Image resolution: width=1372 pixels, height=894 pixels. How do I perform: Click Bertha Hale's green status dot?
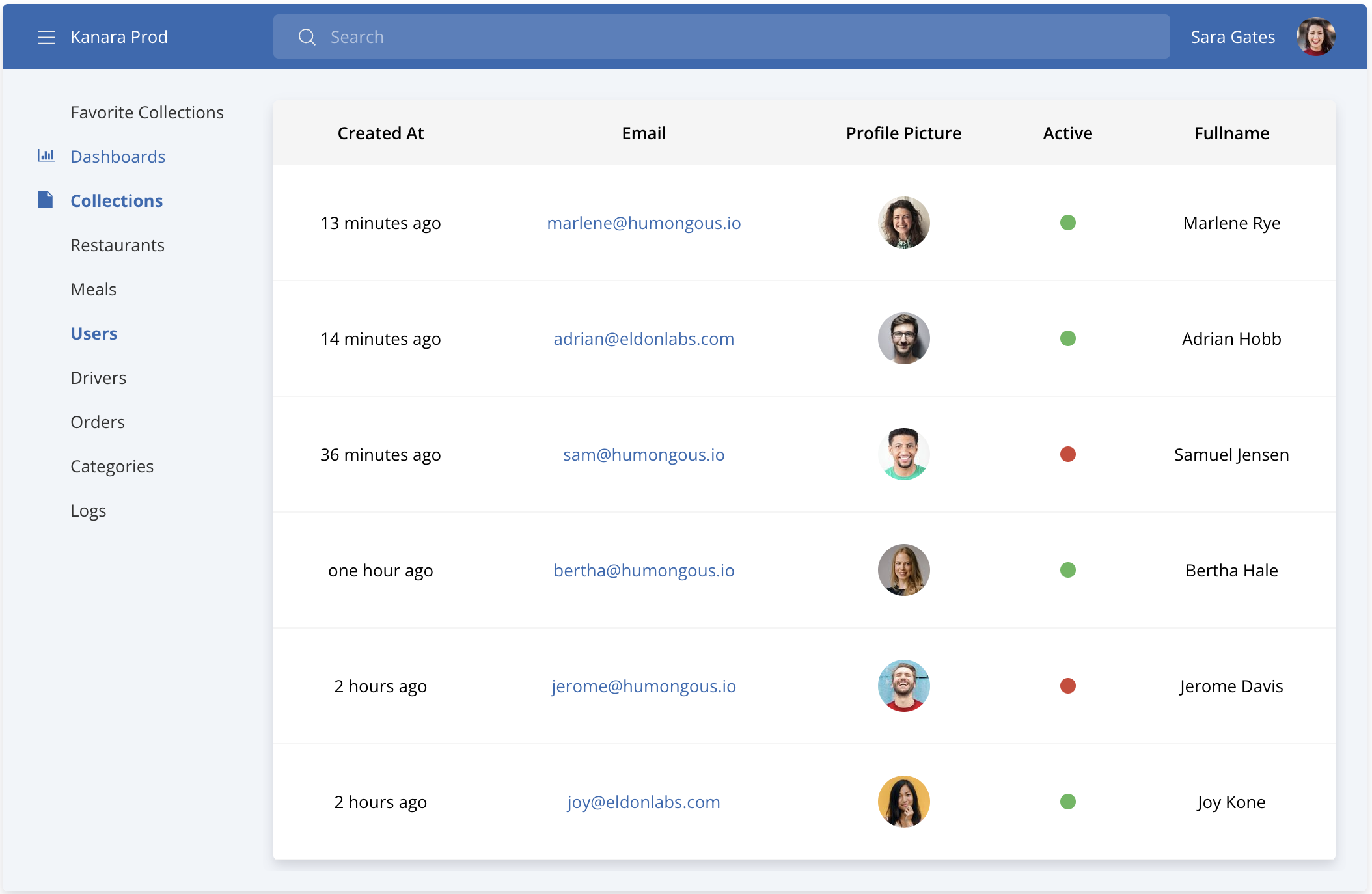[1067, 570]
